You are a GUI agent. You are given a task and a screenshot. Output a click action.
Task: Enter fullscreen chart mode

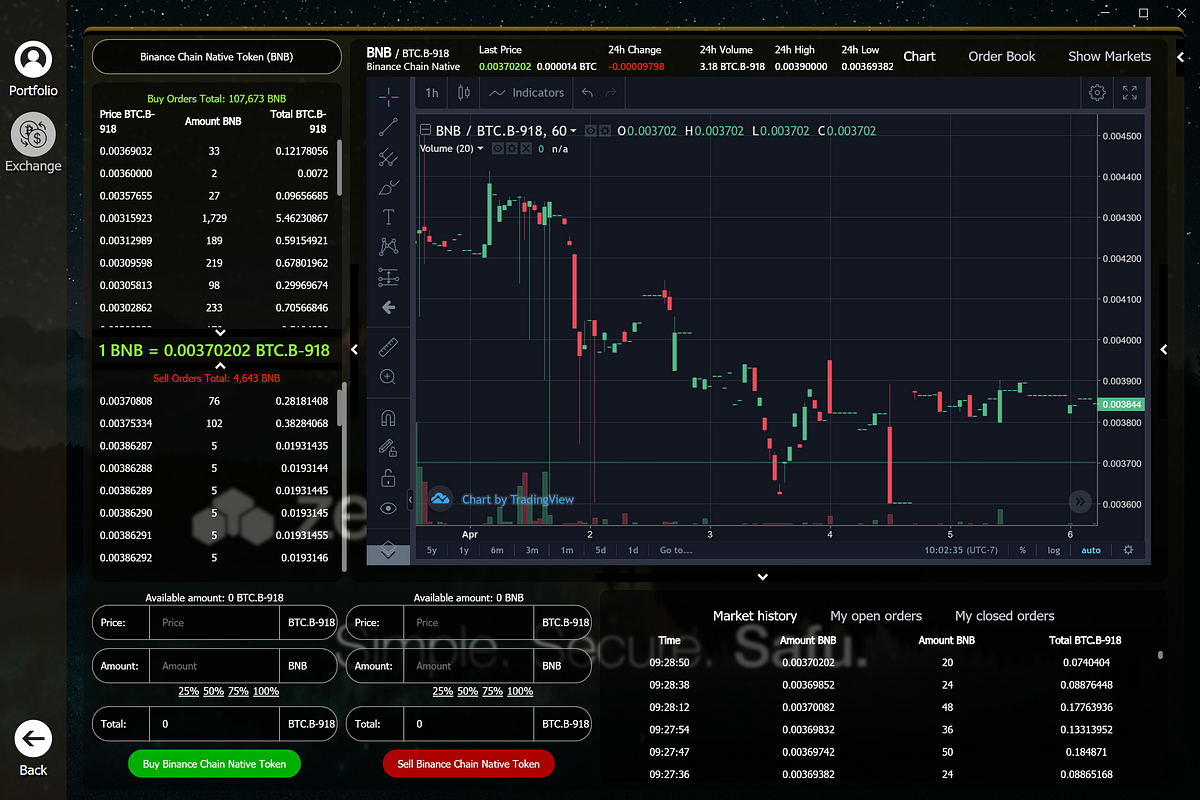coord(1130,93)
